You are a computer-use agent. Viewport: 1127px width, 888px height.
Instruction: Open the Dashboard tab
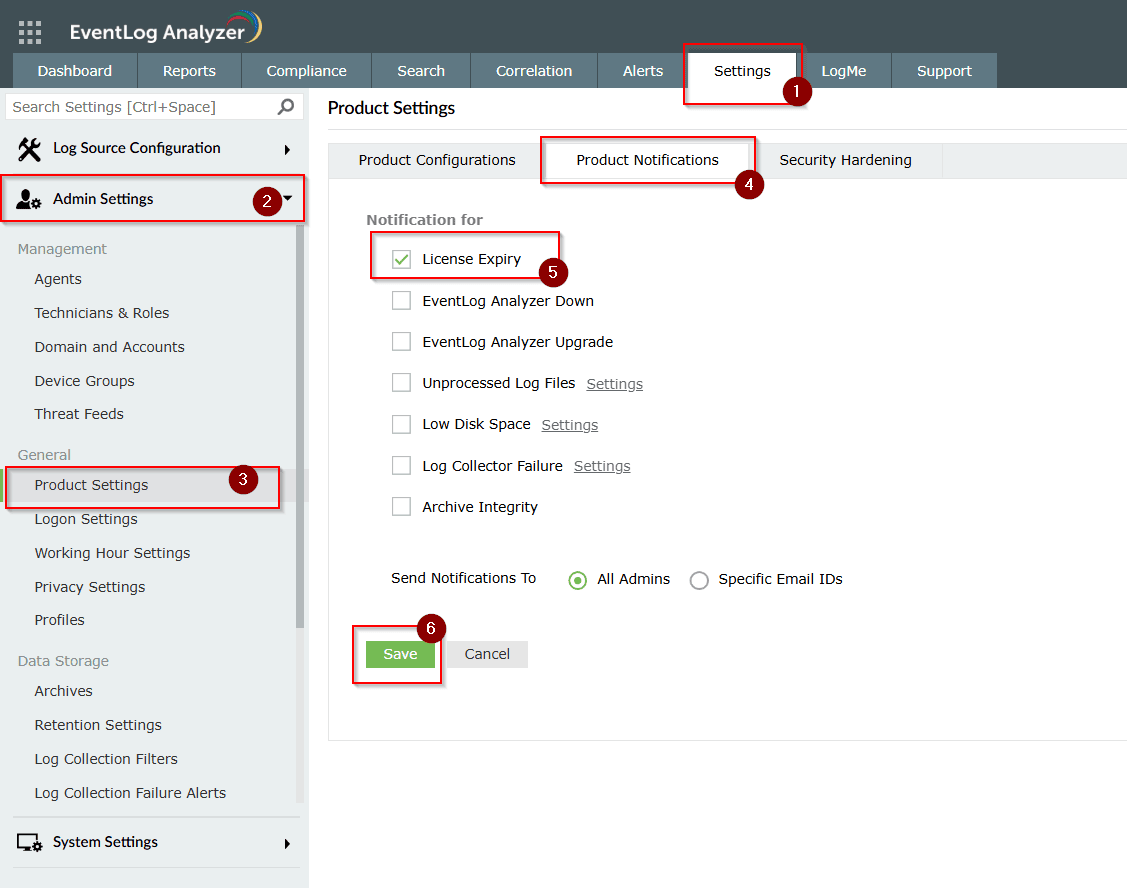[75, 70]
